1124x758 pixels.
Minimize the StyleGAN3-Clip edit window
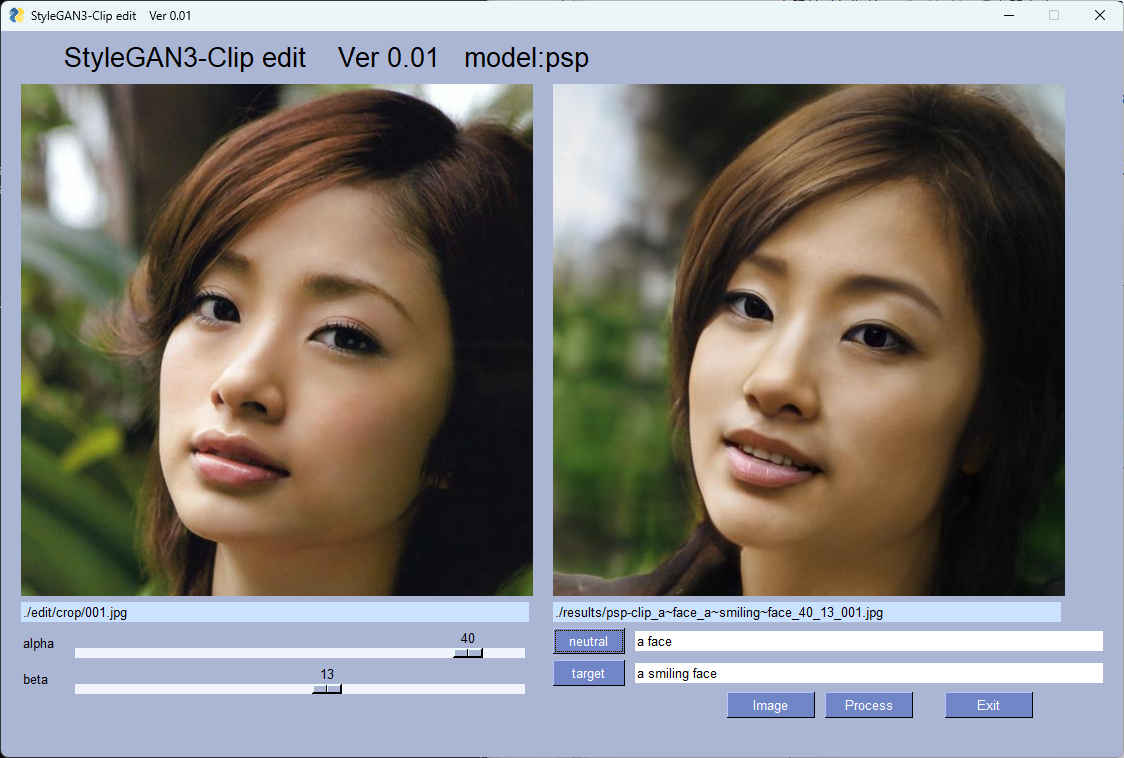pos(1007,15)
